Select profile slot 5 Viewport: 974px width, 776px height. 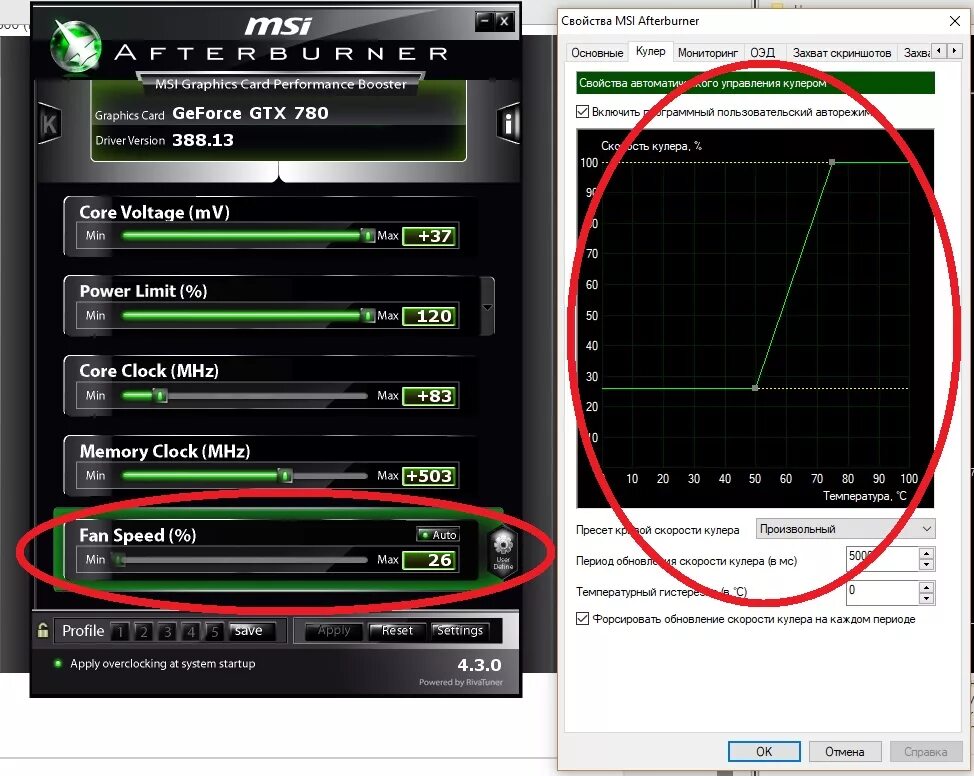[214, 631]
